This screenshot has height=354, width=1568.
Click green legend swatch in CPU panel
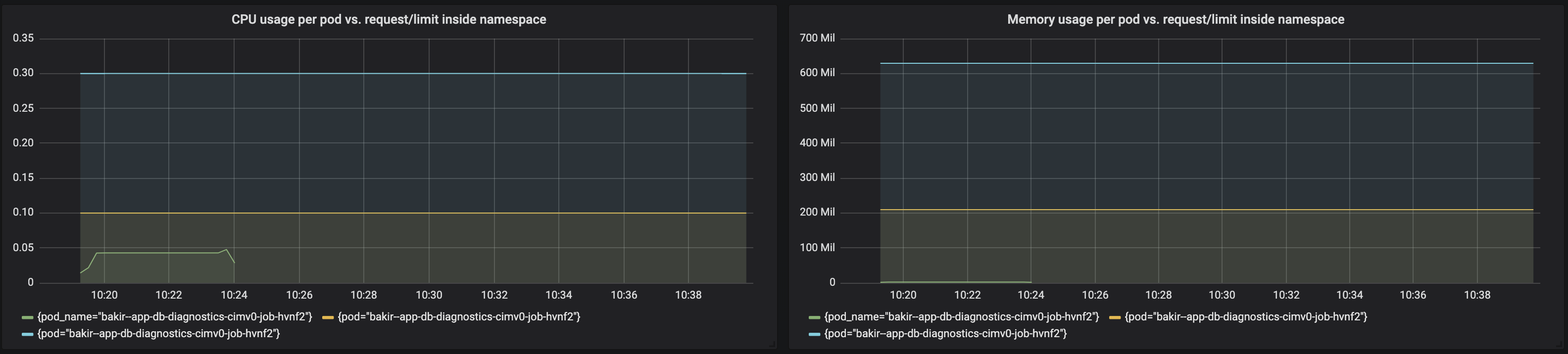(27, 317)
